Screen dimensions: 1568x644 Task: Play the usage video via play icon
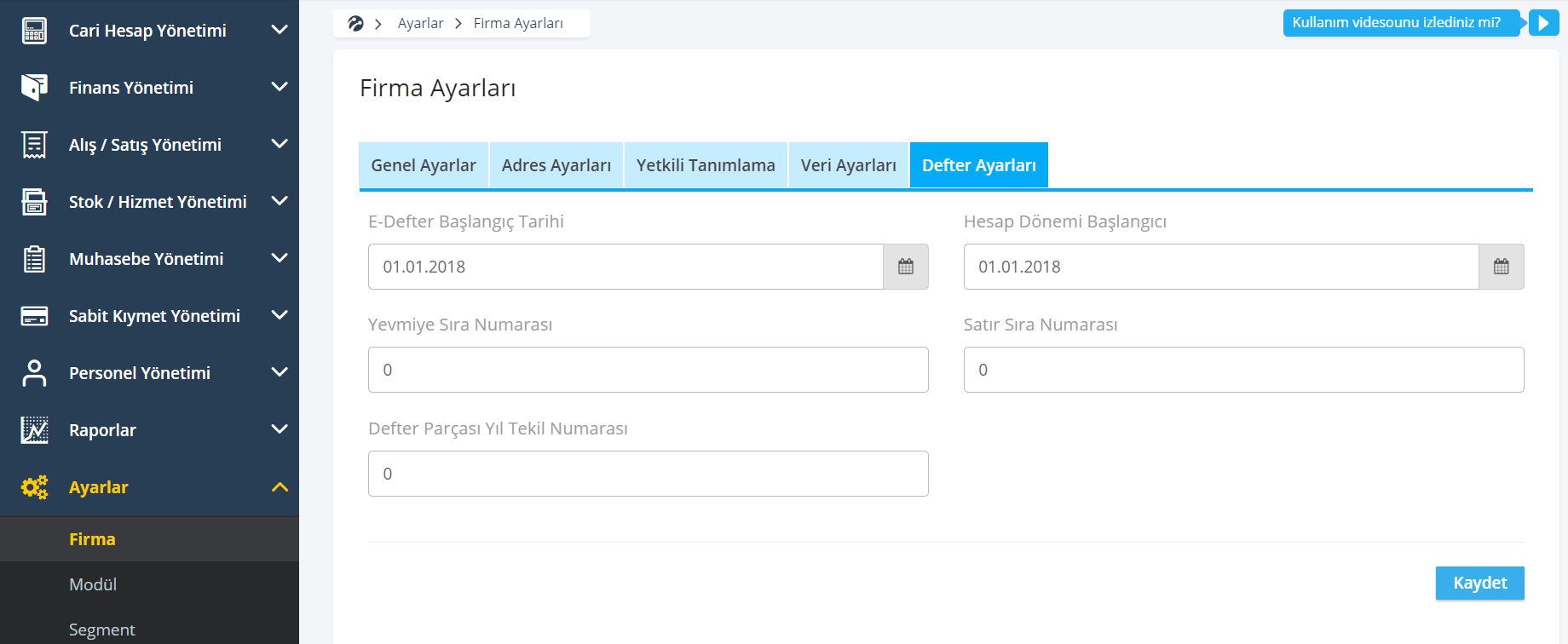point(1544,23)
